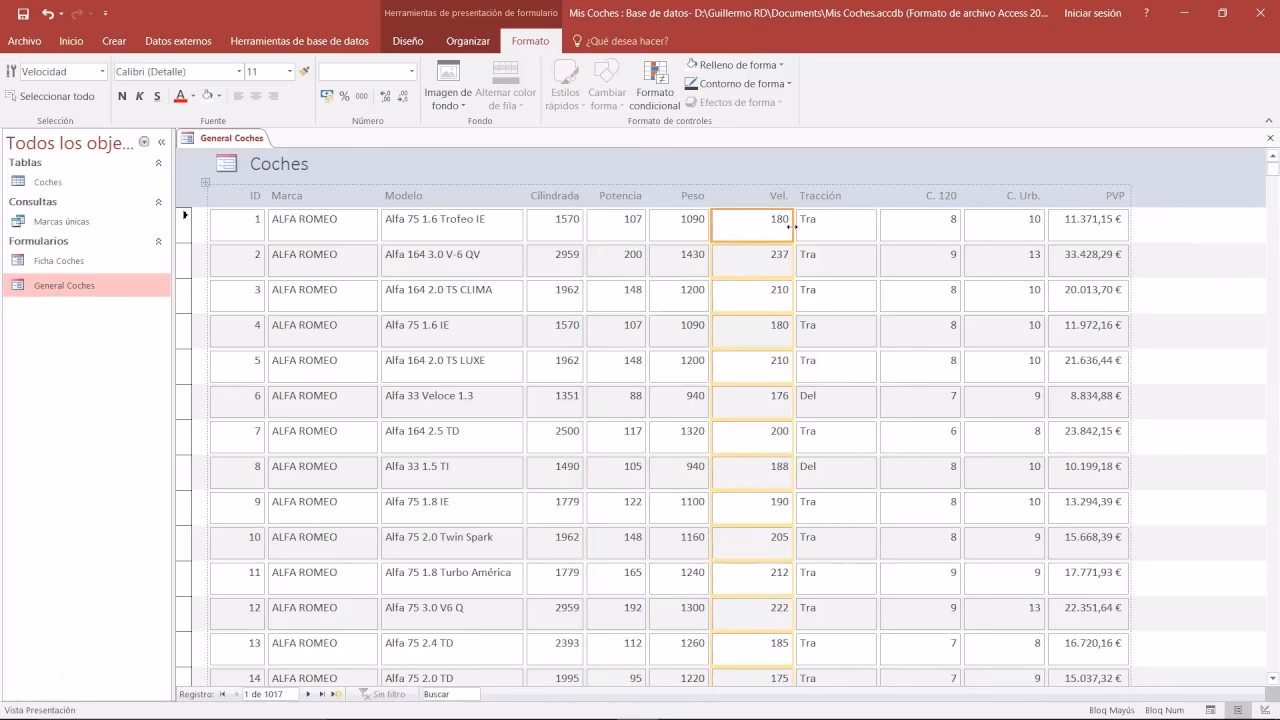Open the font size dropdown
This screenshot has height=720, width=1280.
click(x=290, y=72)
